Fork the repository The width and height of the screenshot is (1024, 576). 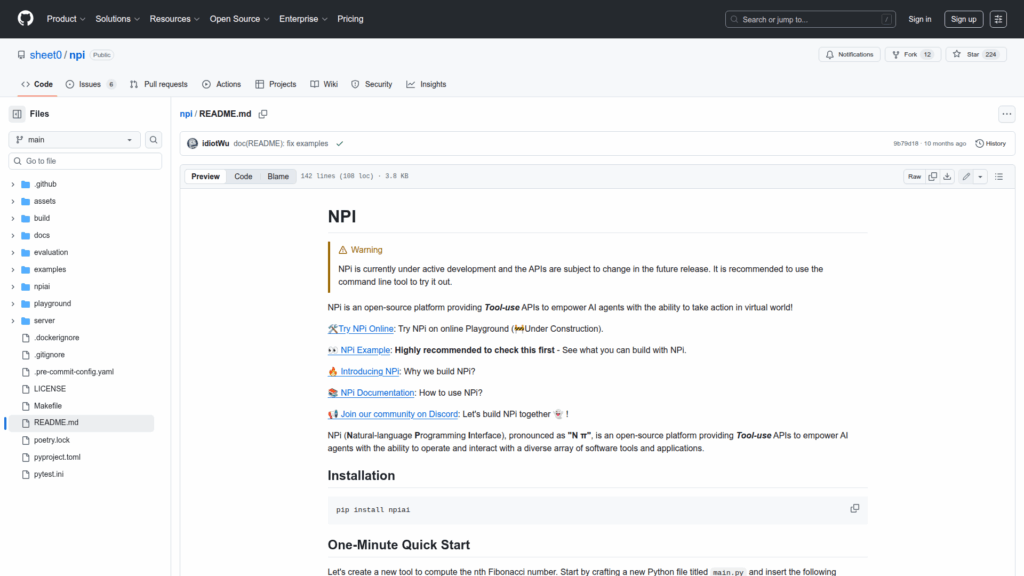click(x=912, y=54)
